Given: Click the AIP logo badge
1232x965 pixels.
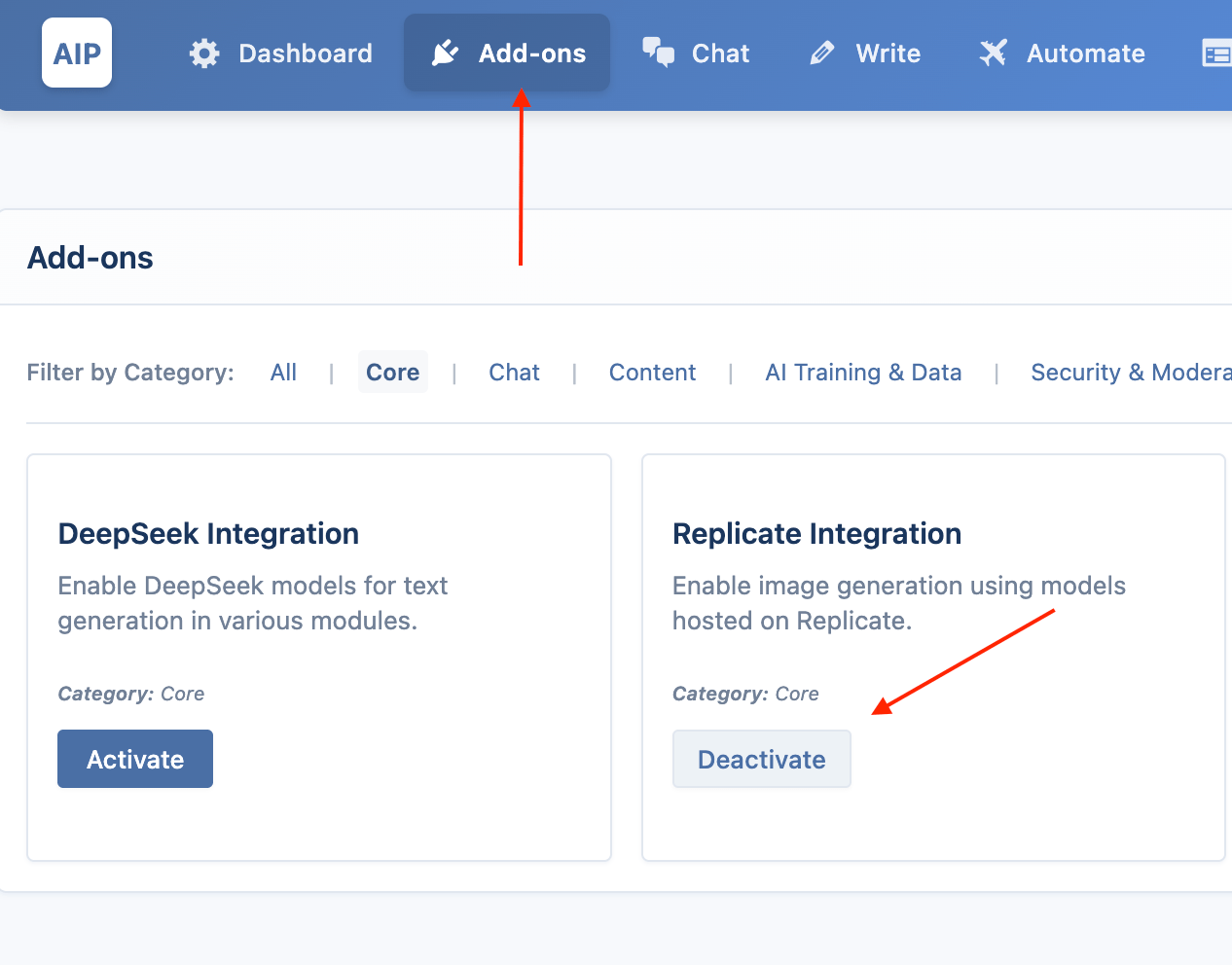Looking at the screenshot, I should [77, 53].
